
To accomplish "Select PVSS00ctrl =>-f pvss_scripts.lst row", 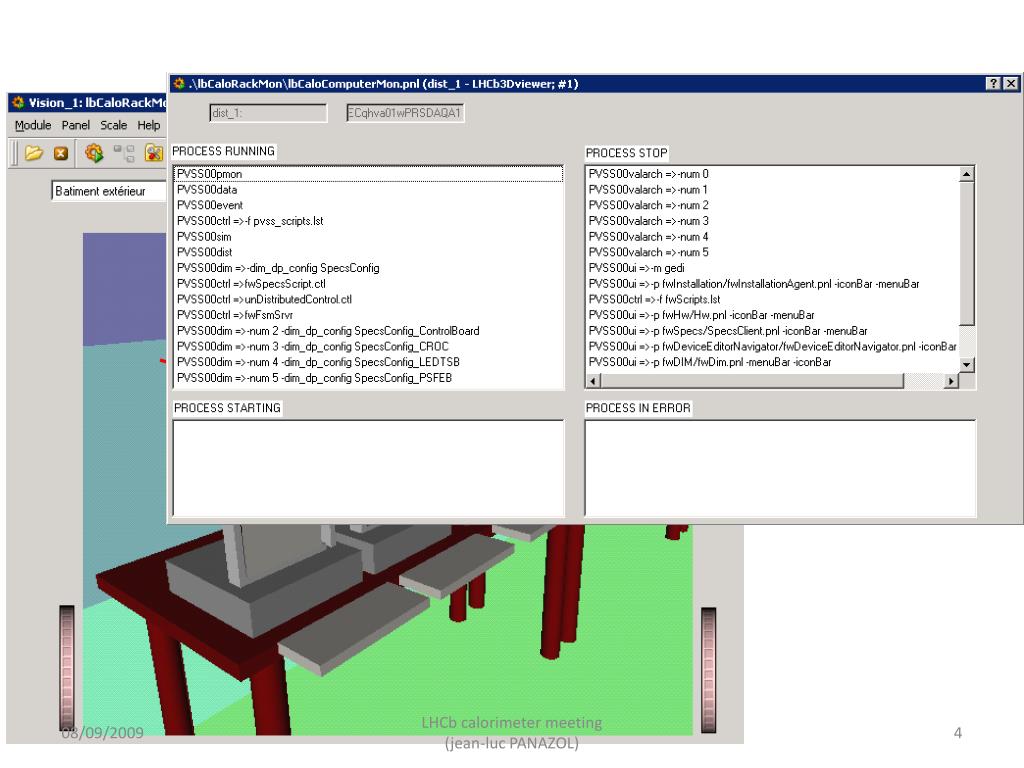I will 369,221.
